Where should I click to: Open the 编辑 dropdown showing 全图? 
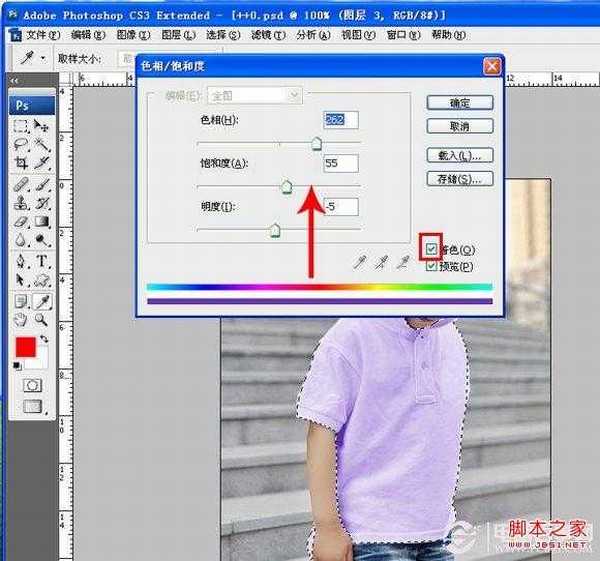(x=253, y=96)
